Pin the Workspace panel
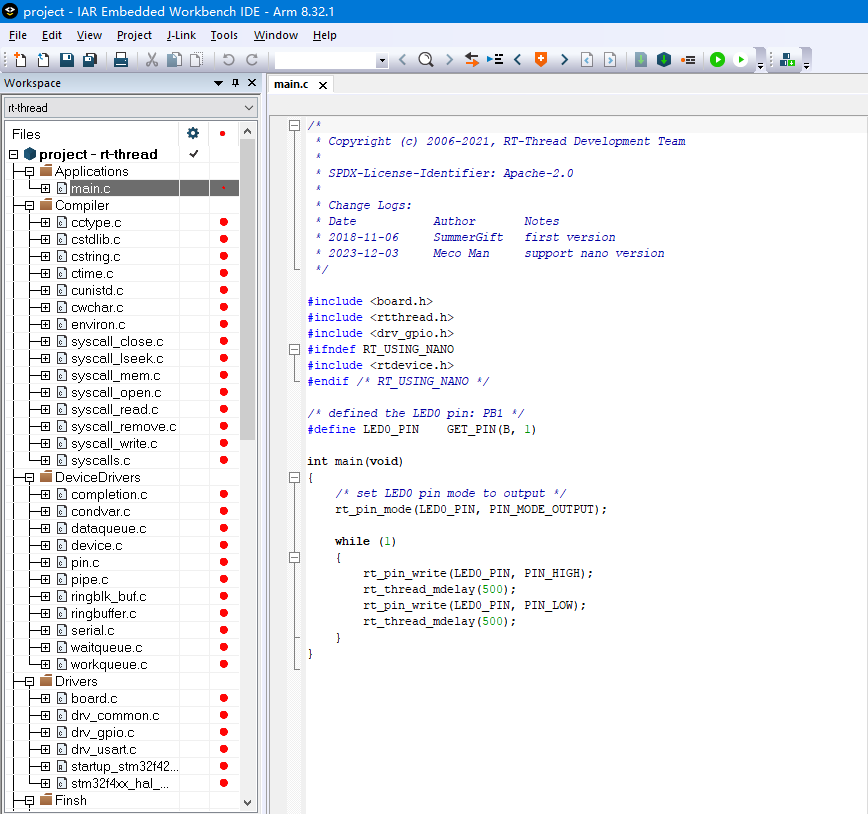This screenshot has height=814, width=868. pyautogui.click(x=236, y=83)
